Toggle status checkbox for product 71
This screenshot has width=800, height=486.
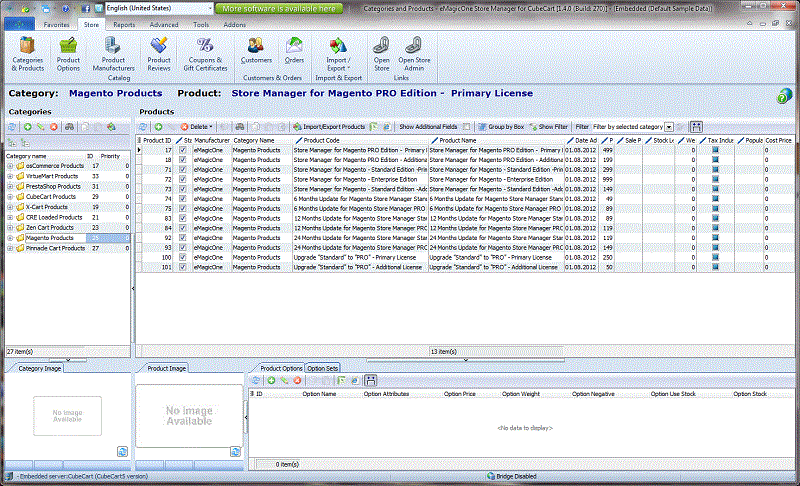coord(183,170)
